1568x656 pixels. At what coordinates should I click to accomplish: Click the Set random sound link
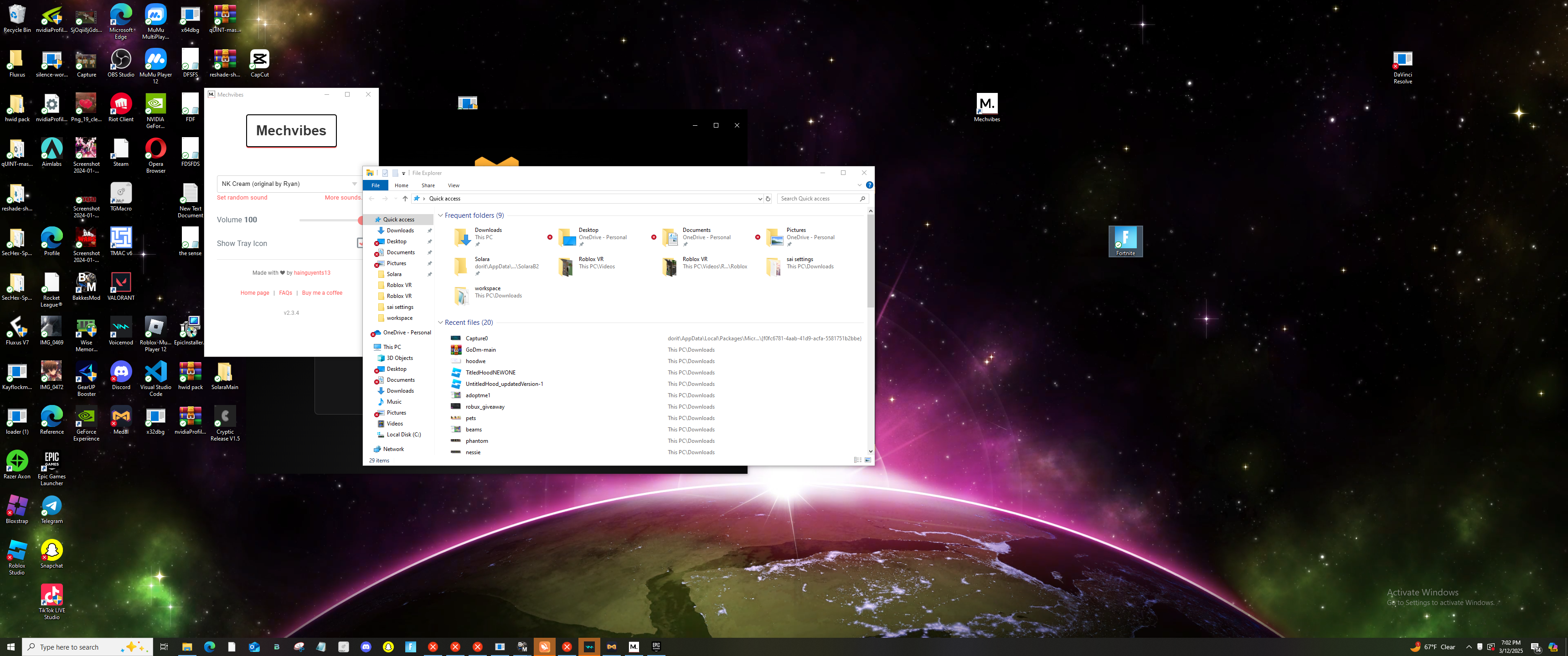[242, 198]
